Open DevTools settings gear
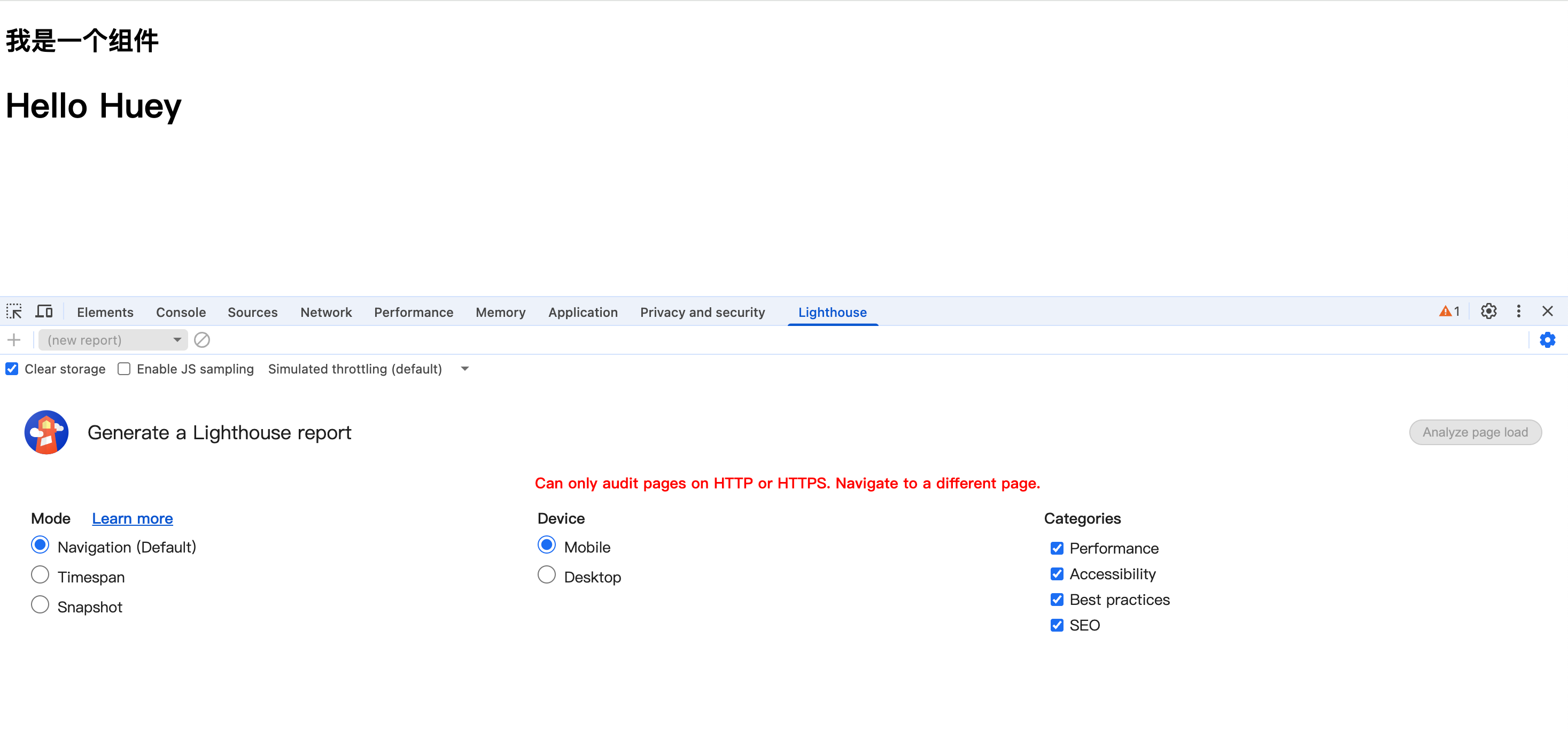 point(1488,311)
